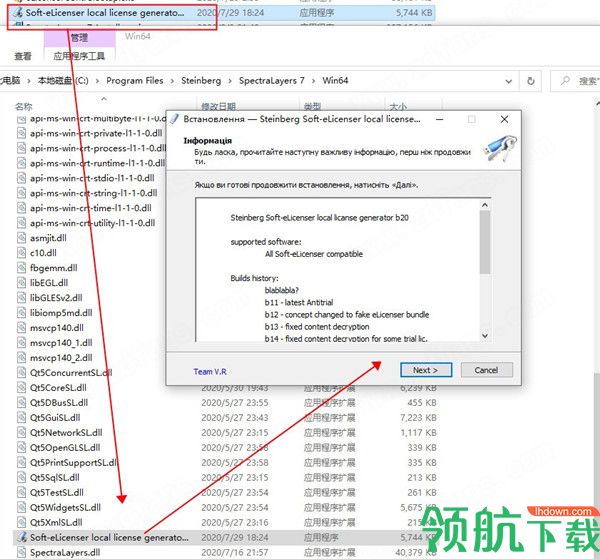Click the file icon of asmjit.dll
600x559 pixels.
point(21,238)
